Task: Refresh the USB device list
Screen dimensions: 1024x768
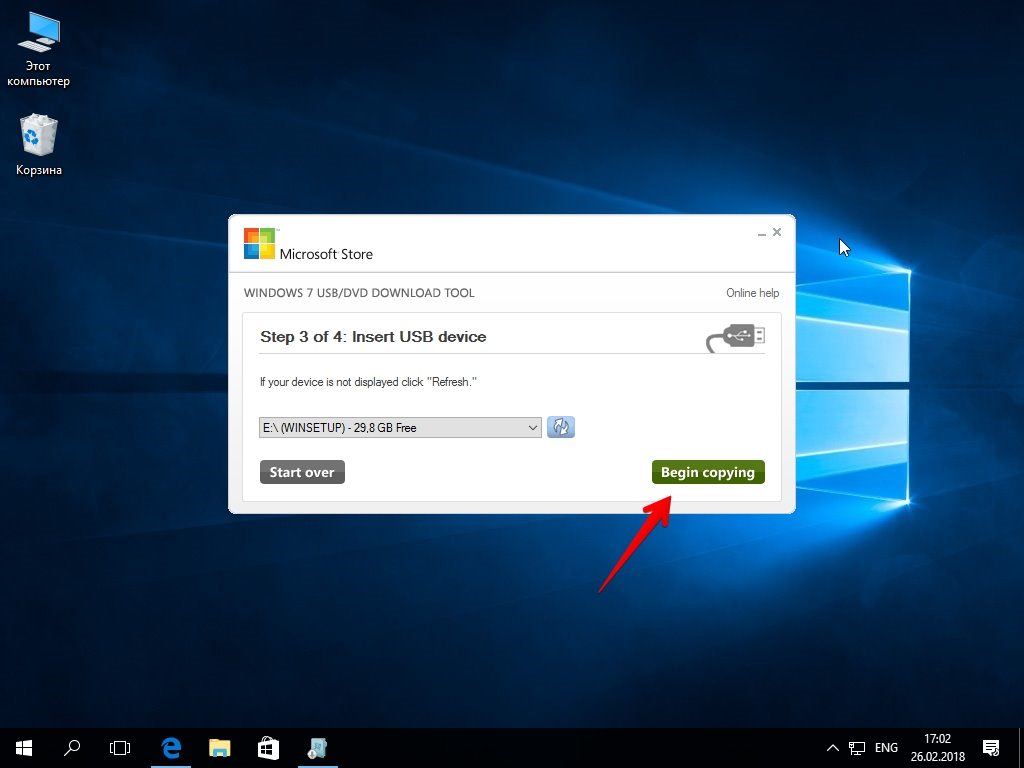Action: click(x=560, y=427)
